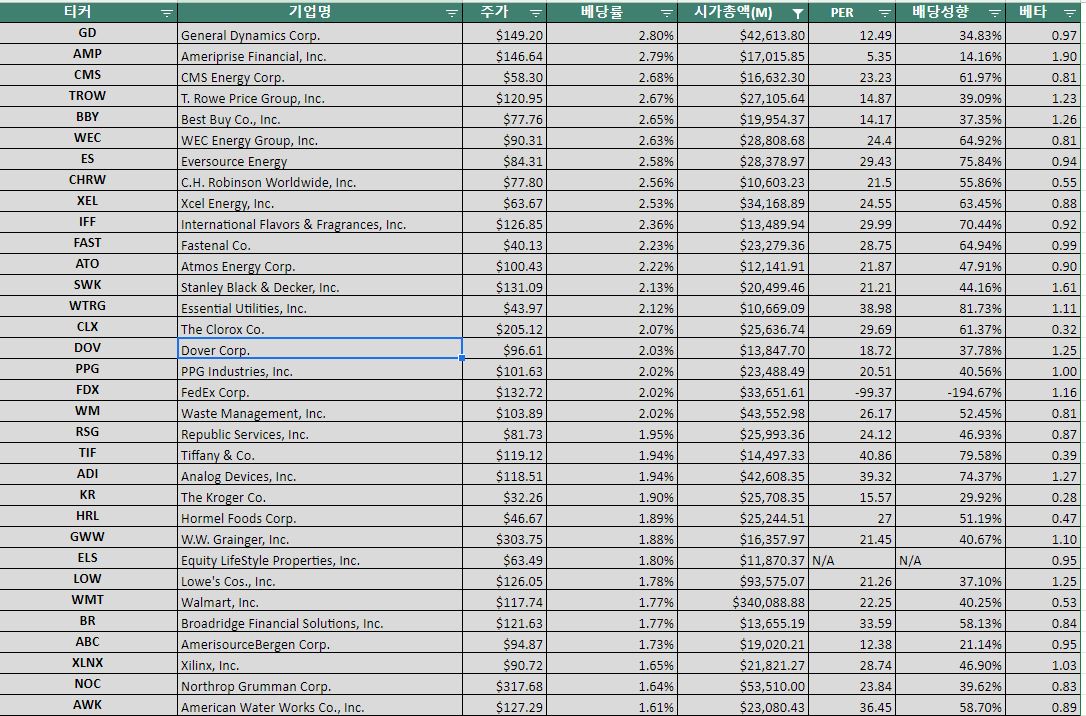Click Equity LifeStyle Properties, Inc. cell
This screenshot has width=1086, height=716.
point(320,558)
